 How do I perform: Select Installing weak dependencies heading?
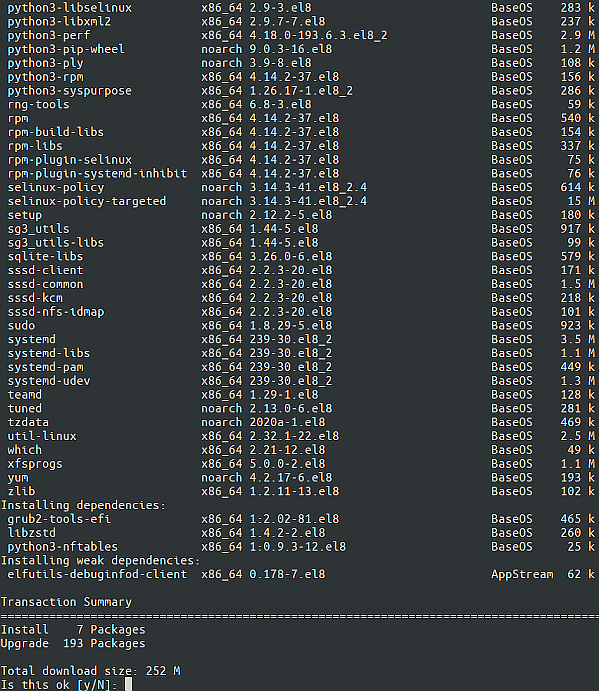(x=100, y=561)
